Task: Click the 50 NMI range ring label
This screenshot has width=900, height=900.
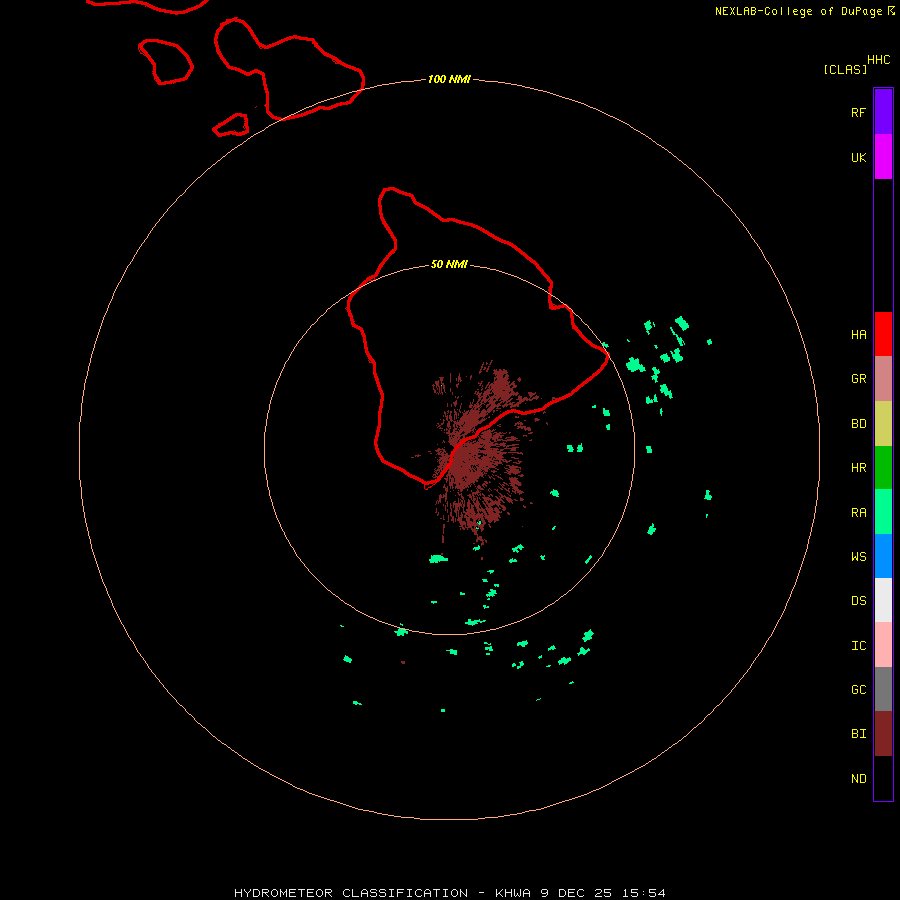Action: point(449,264)
